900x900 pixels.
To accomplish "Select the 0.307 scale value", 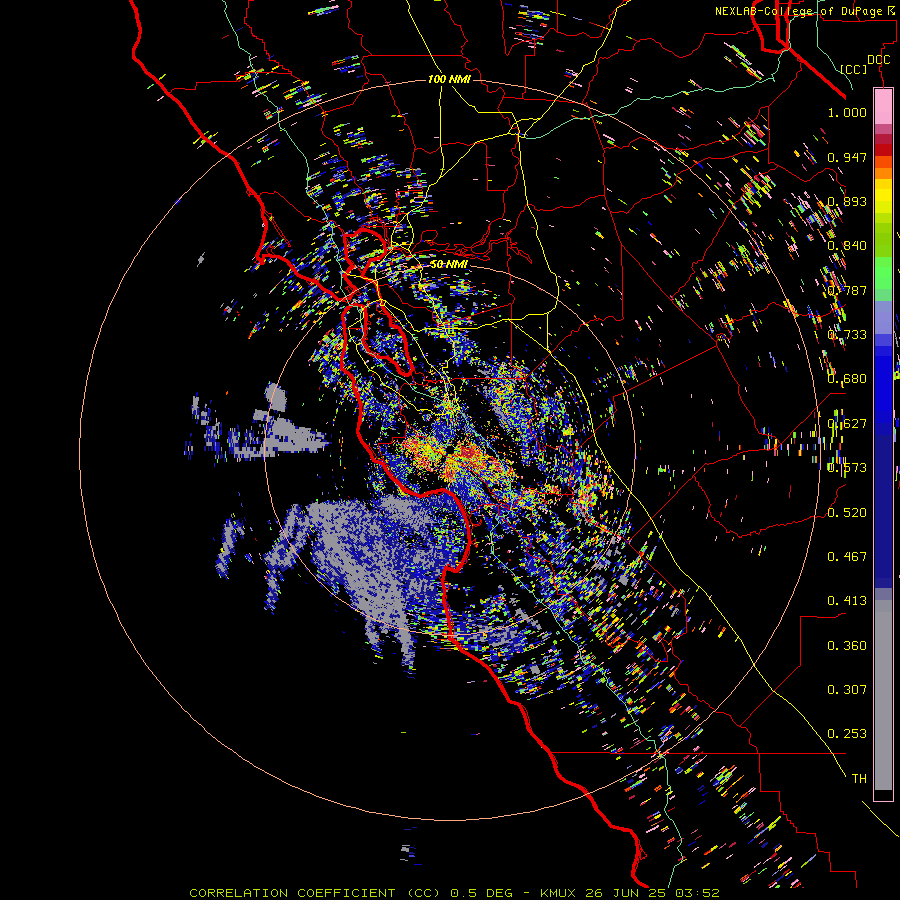I will pos(847,689).
